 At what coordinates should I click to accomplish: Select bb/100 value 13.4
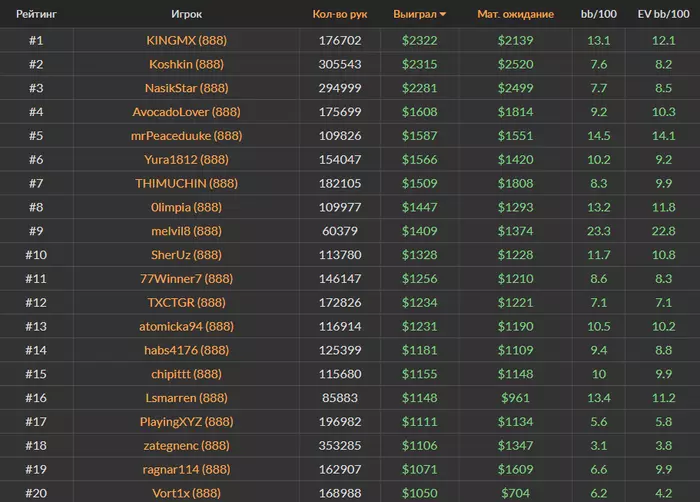pyautogui.click(x=599, y=397)
